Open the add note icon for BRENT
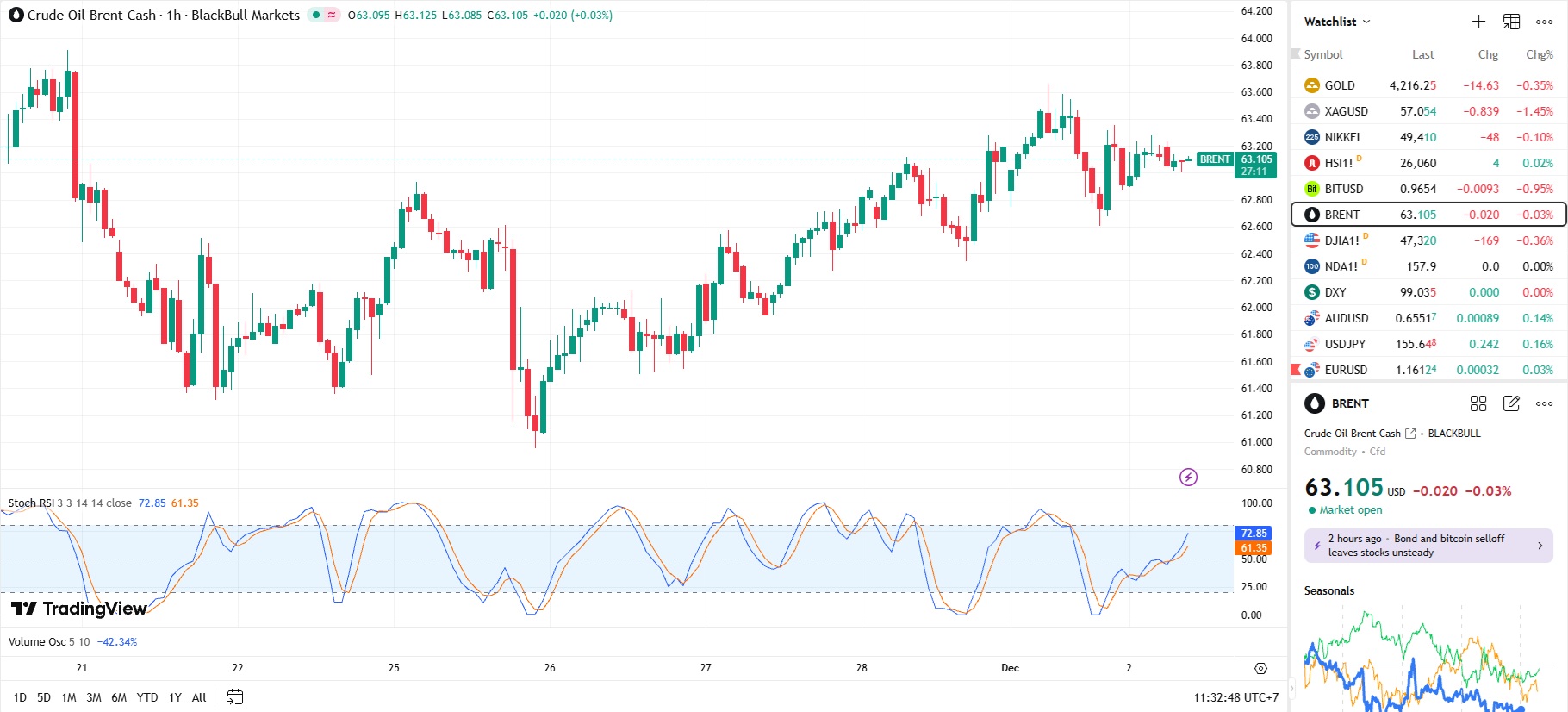 point(1511,403)
